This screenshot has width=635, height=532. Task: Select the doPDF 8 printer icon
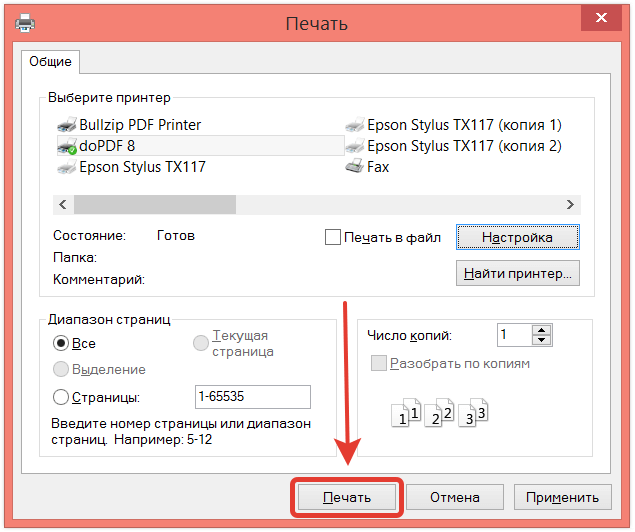67,146
